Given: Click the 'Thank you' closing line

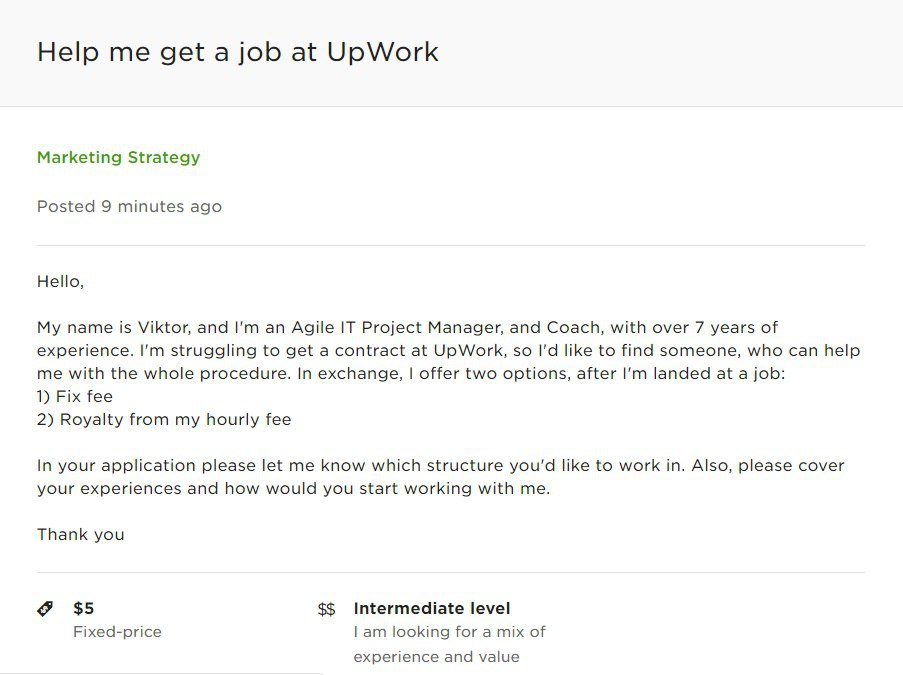Looking at the screenshot, I should click(x=81, y=535).
